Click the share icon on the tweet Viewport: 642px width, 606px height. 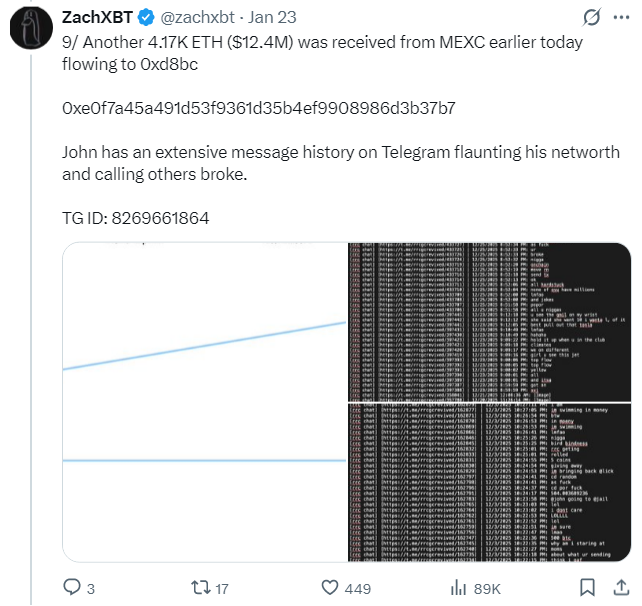tap(619, 587)
